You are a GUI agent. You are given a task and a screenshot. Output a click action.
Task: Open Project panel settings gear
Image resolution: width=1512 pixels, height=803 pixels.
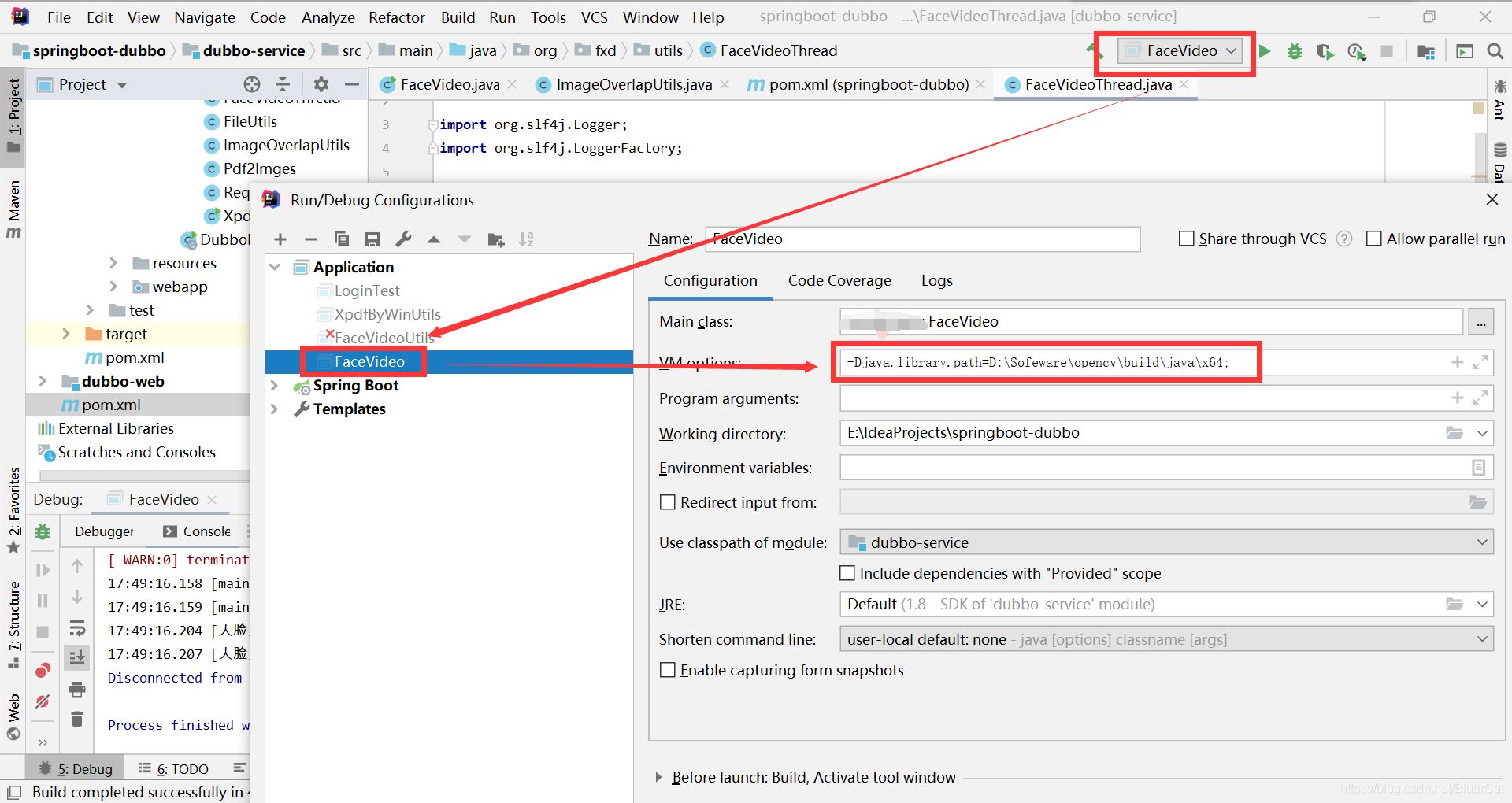(321, 84)
